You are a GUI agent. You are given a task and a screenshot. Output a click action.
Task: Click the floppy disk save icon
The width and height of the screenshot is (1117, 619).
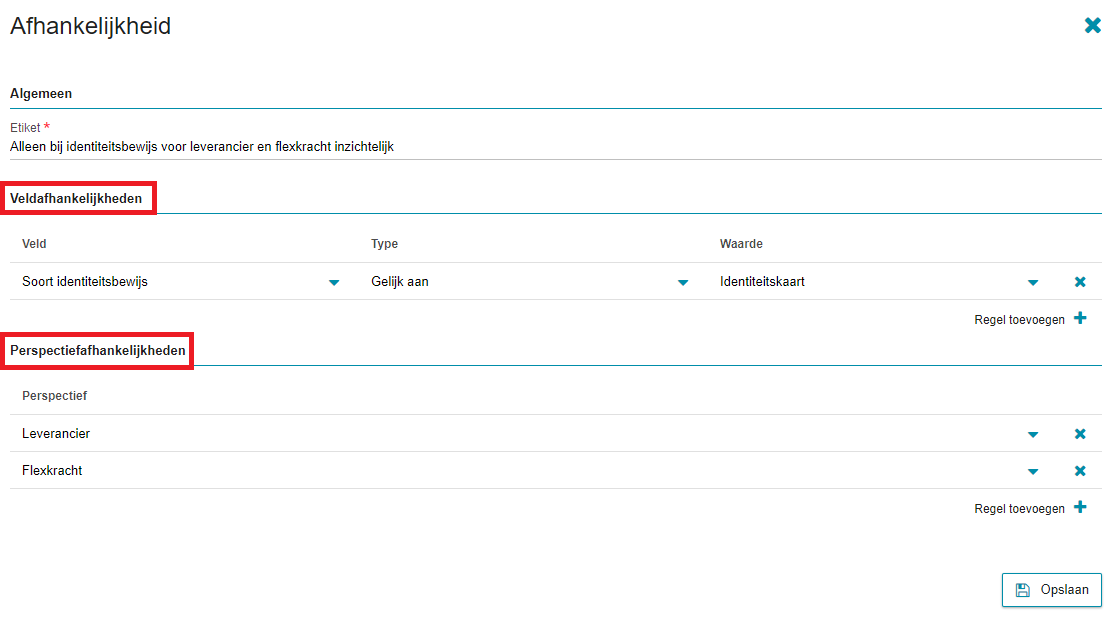click(1022, 590)
